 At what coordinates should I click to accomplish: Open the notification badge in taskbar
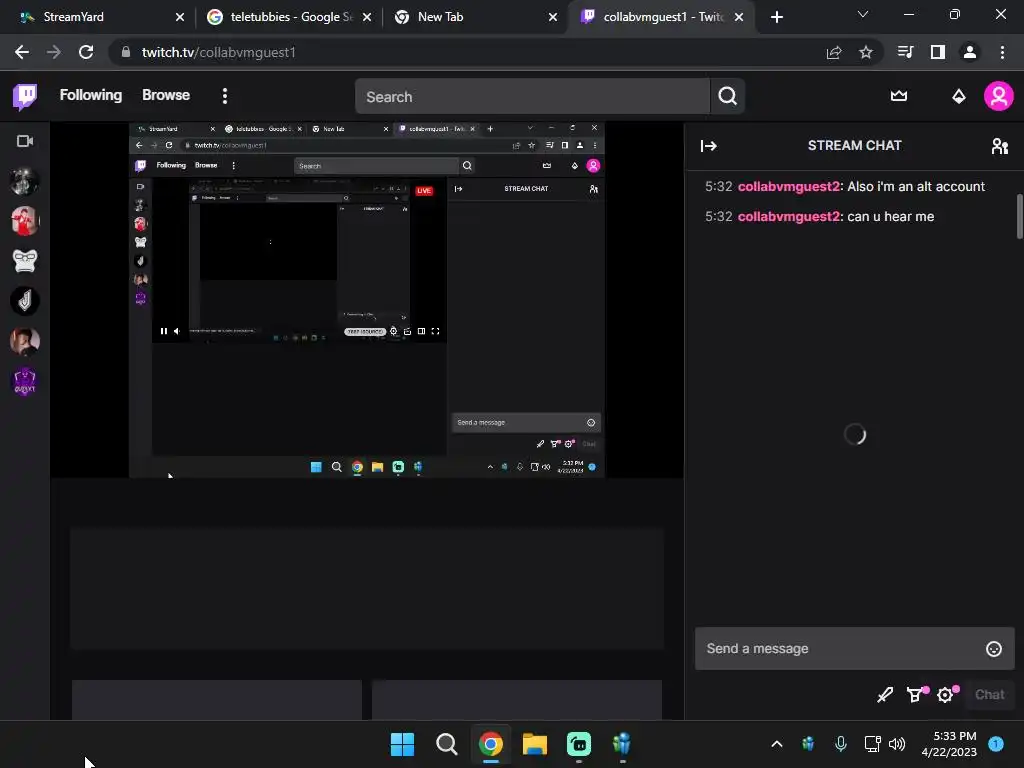tap(996, 743)
